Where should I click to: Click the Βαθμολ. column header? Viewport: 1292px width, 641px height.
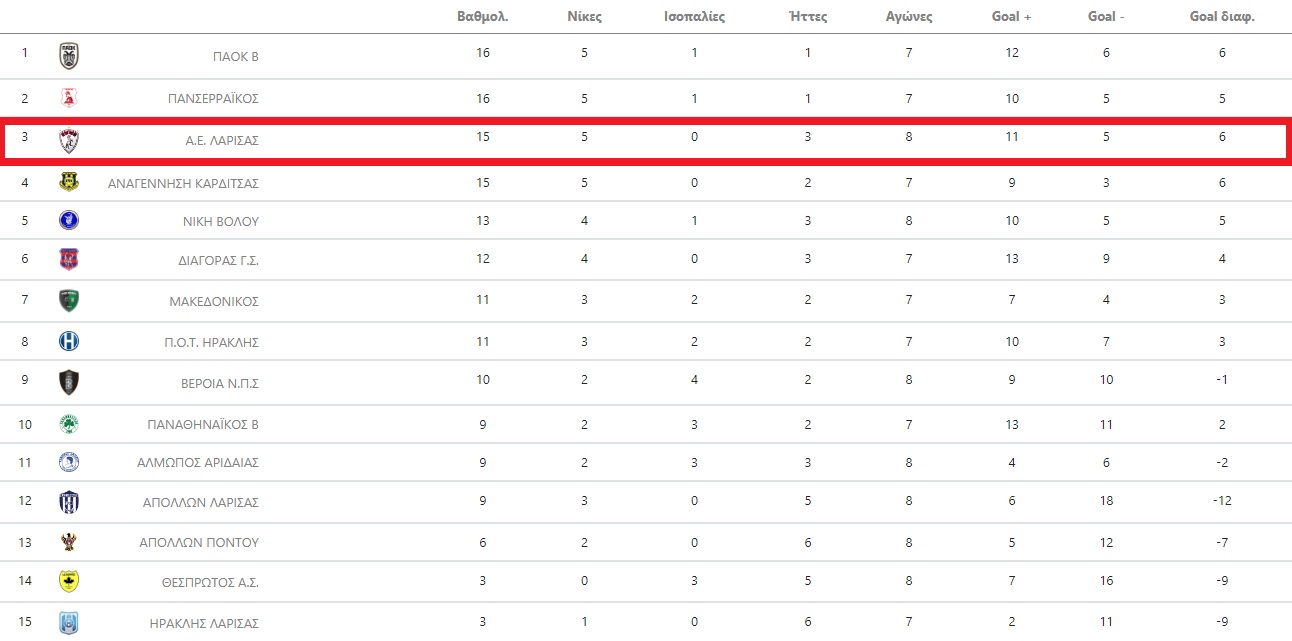pos(483,17)
